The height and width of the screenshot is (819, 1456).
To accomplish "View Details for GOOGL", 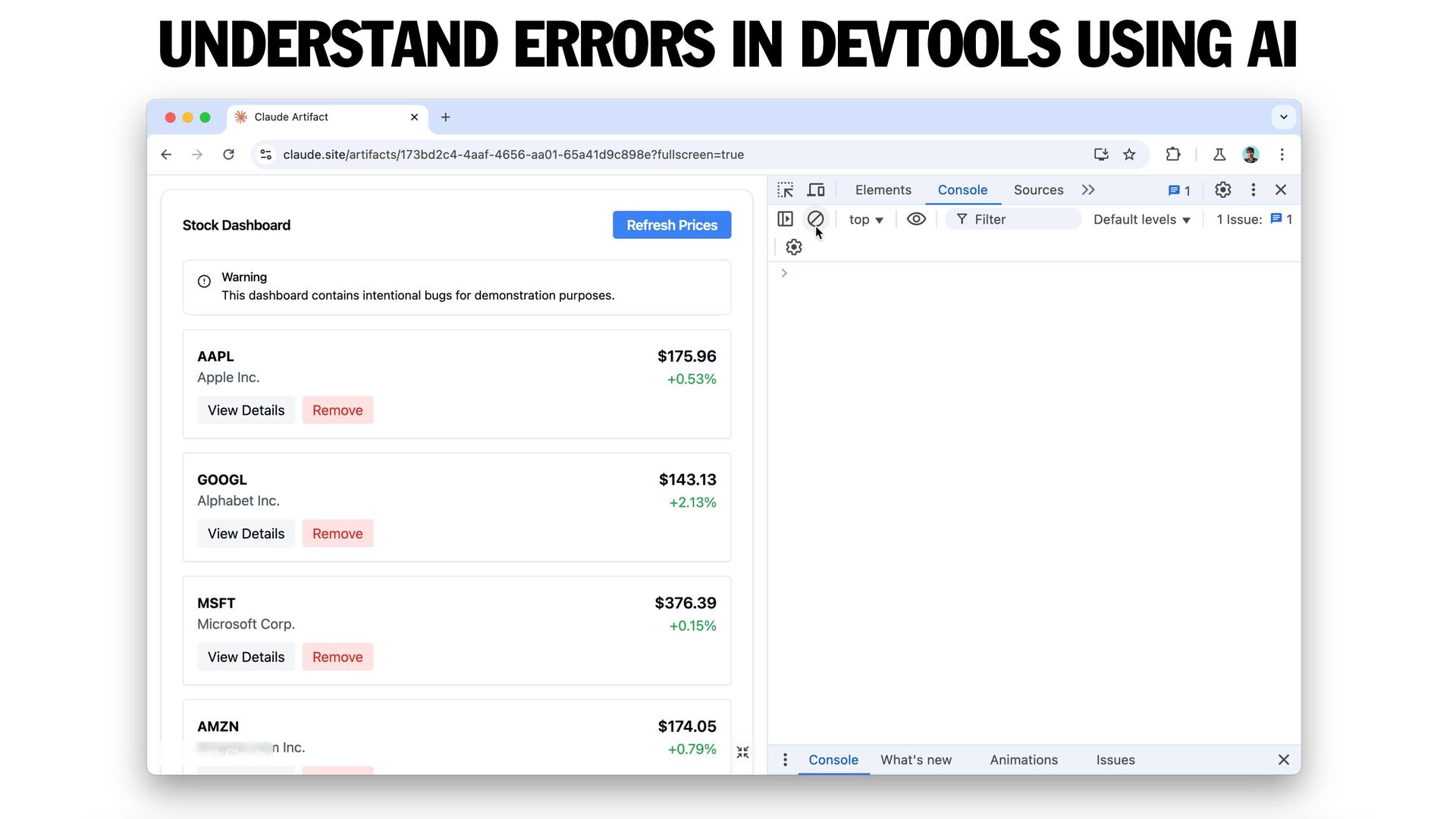I will (246, 534).
